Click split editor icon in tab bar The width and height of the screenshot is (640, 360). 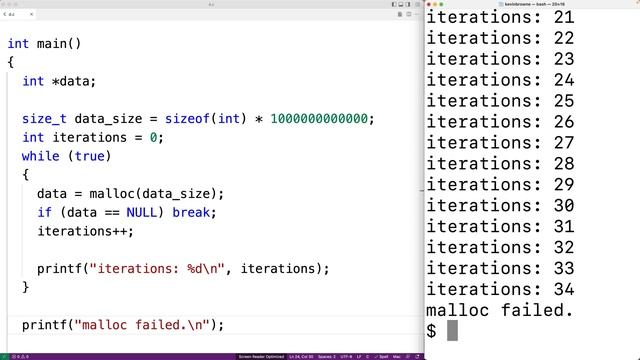click(x=409, y=14)
